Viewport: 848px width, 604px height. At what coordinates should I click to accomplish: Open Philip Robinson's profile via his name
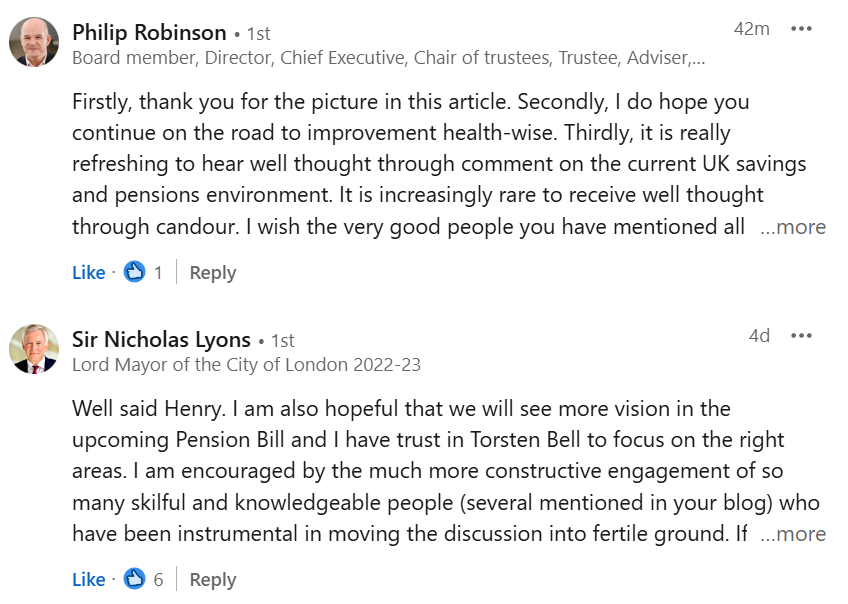[149, 32]
